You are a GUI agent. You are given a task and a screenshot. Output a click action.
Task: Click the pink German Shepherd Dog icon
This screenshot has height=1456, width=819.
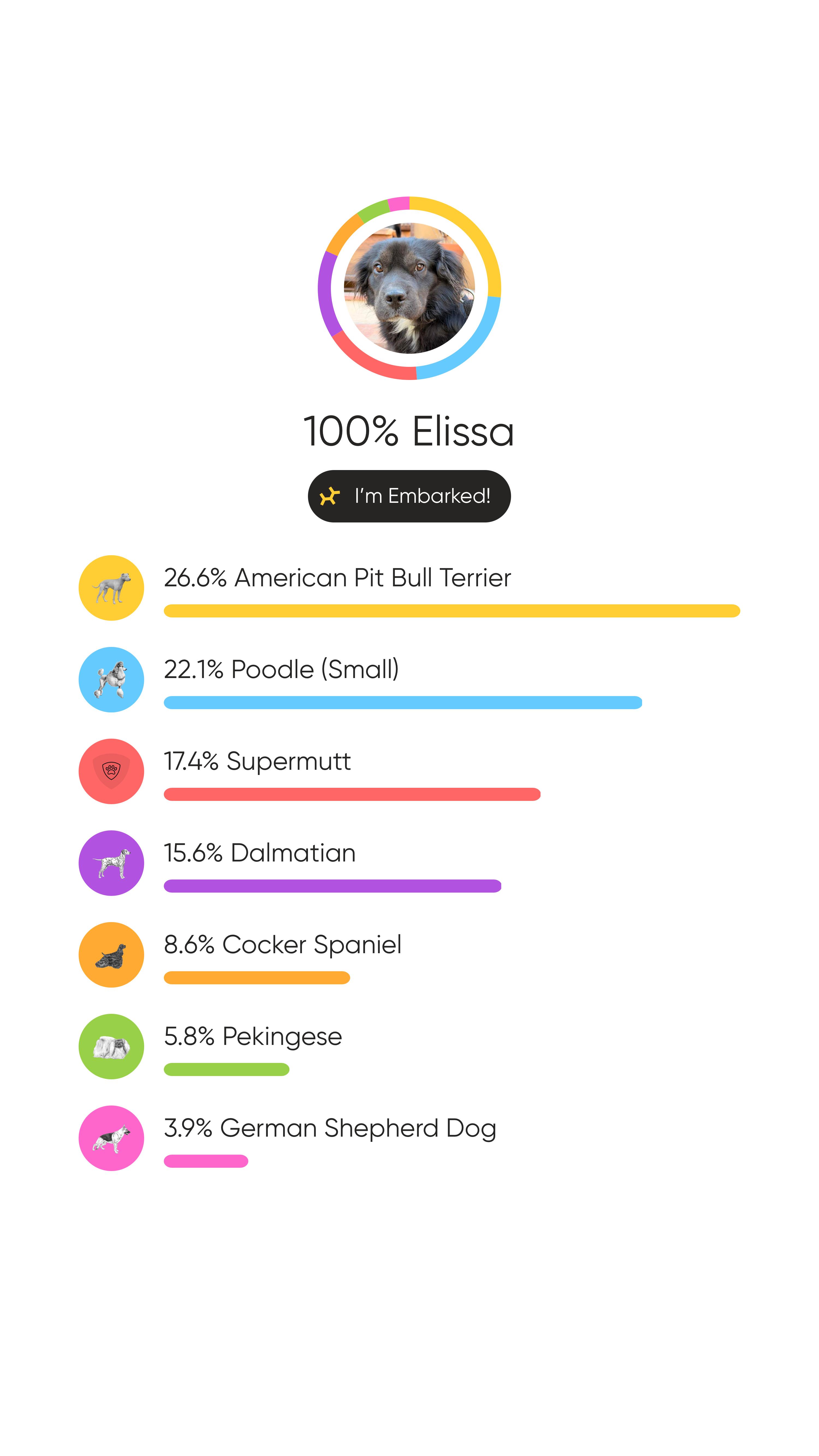[111, 1138]
